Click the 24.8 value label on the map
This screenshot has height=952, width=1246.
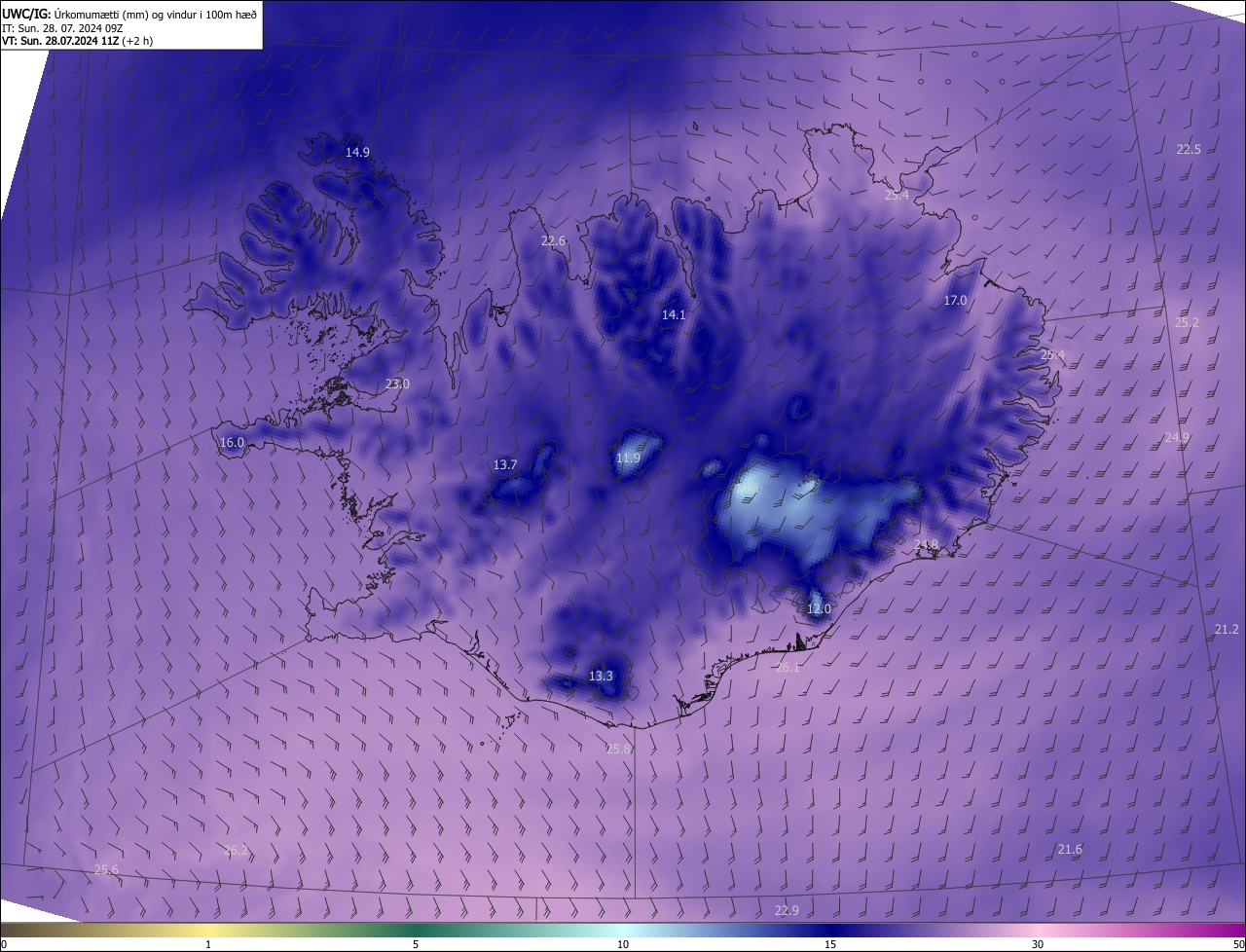pyautogui.click(x=926, y=544)
